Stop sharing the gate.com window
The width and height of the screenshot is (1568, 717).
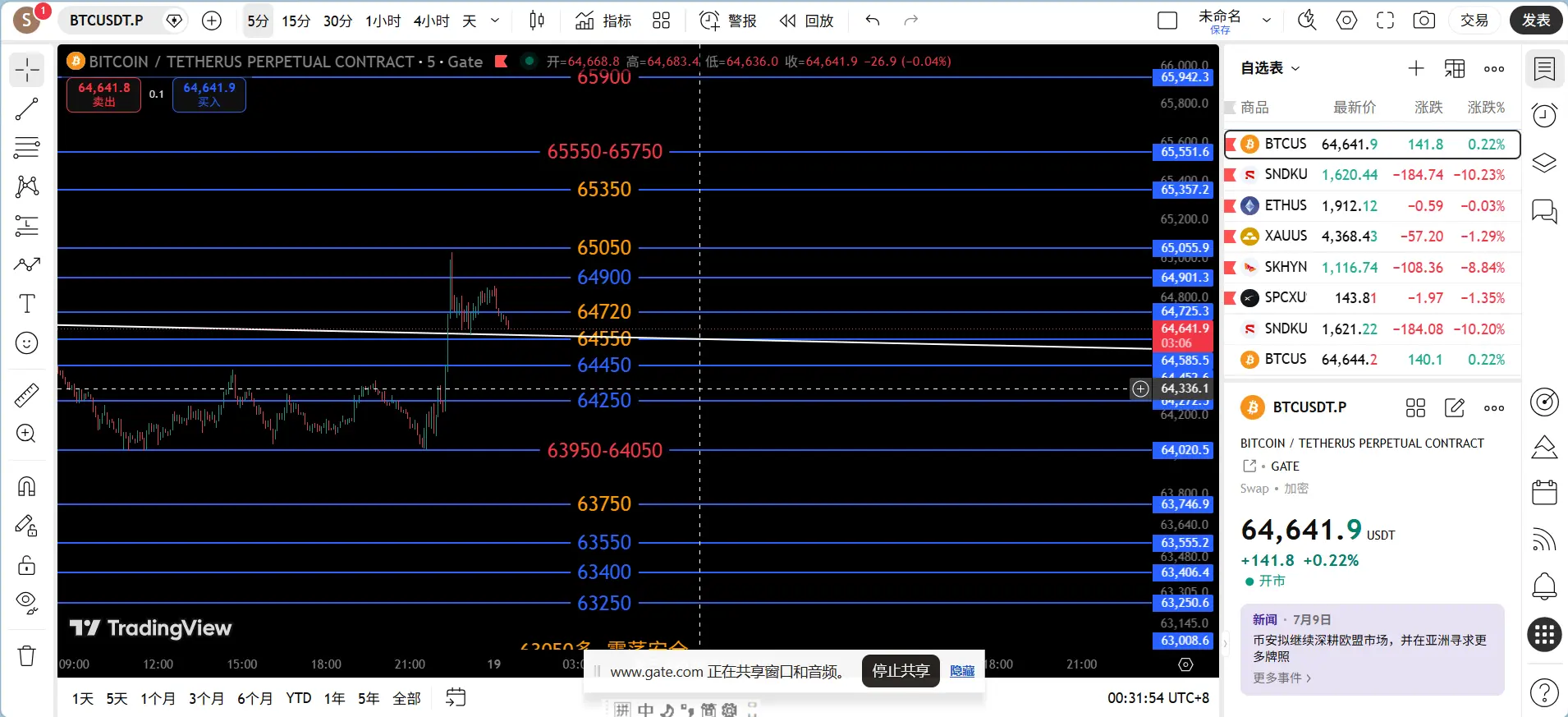click(901, 671)
